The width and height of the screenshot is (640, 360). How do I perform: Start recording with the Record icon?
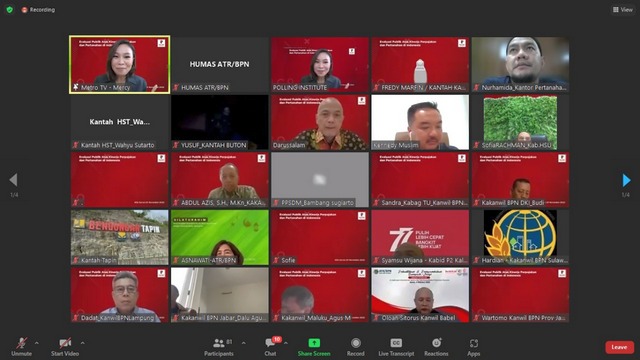click(x=356, y=343)
